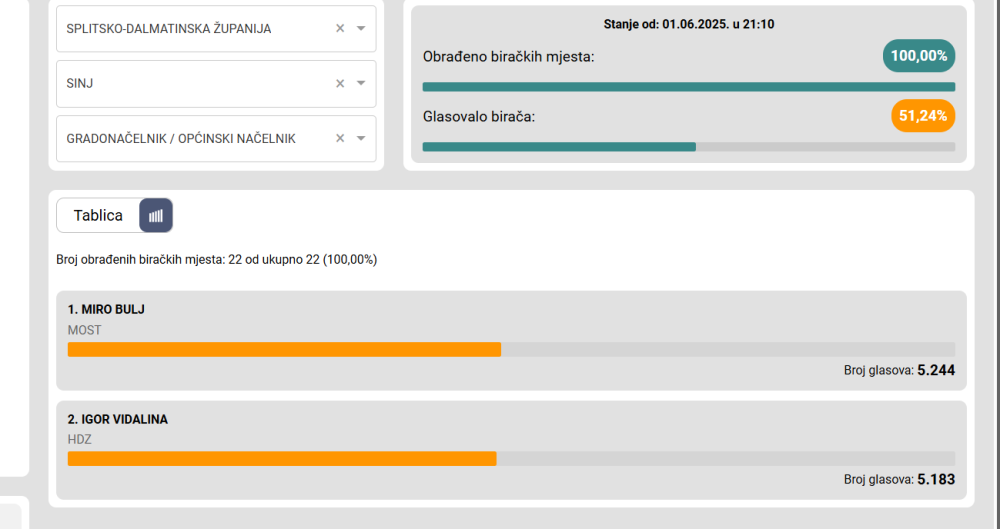The width and height of the screenshot is (1000, 529).
Task: Clear the SINJ selection
Action: [340, 84]
